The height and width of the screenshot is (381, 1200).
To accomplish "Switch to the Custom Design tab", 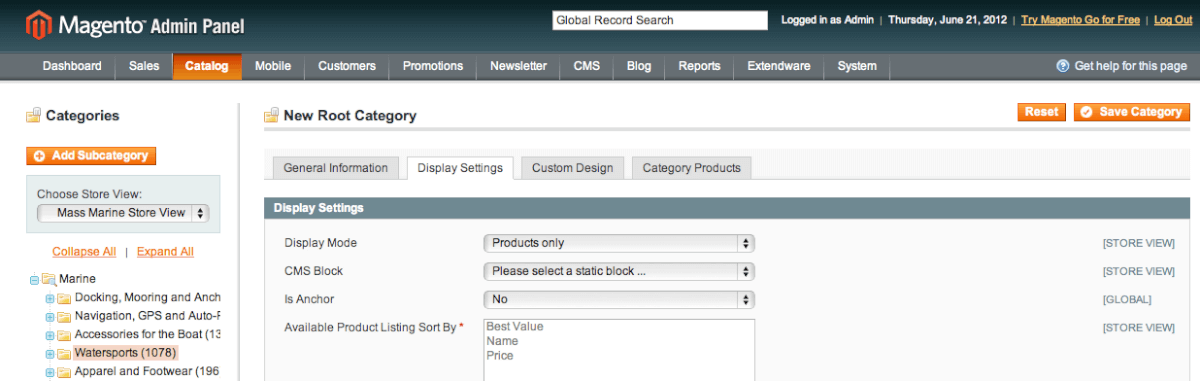I will (573, 168).
